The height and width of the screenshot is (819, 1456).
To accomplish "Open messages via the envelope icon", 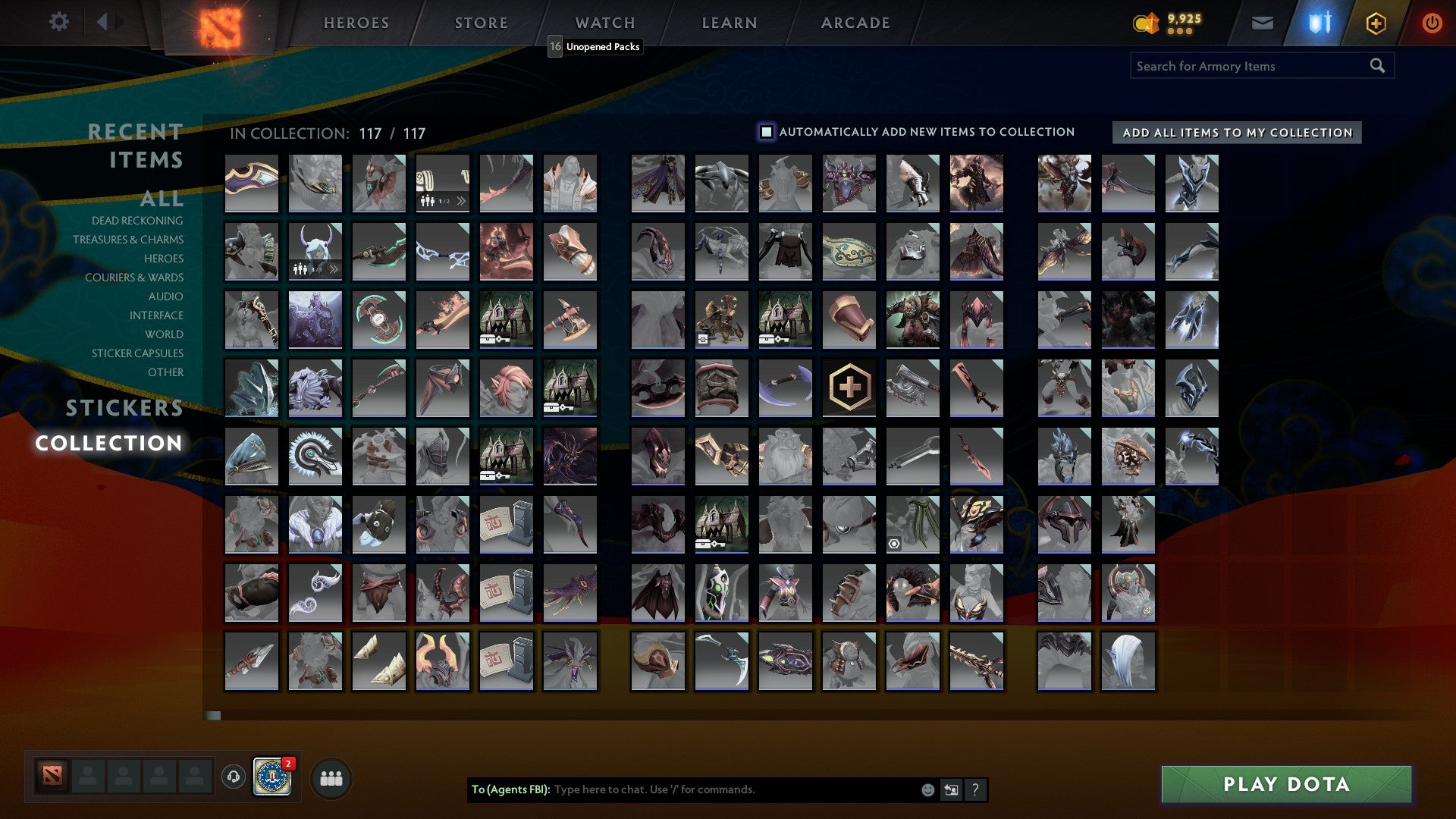I will [x=1261, y=23].
